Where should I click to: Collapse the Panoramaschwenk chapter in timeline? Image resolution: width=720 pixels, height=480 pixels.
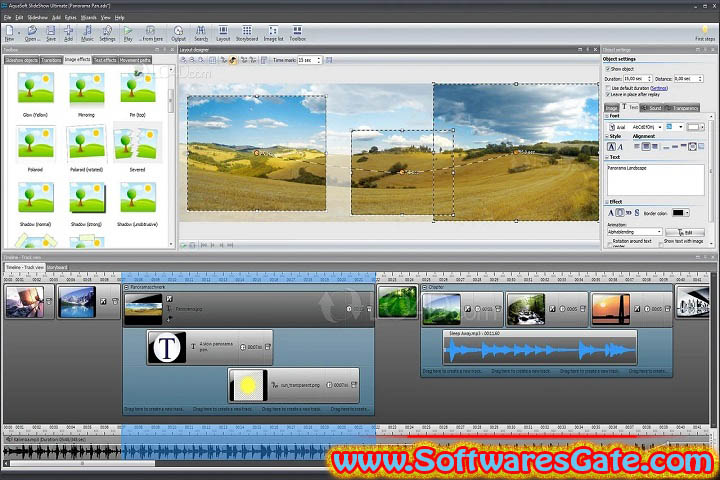click(126, 287)
